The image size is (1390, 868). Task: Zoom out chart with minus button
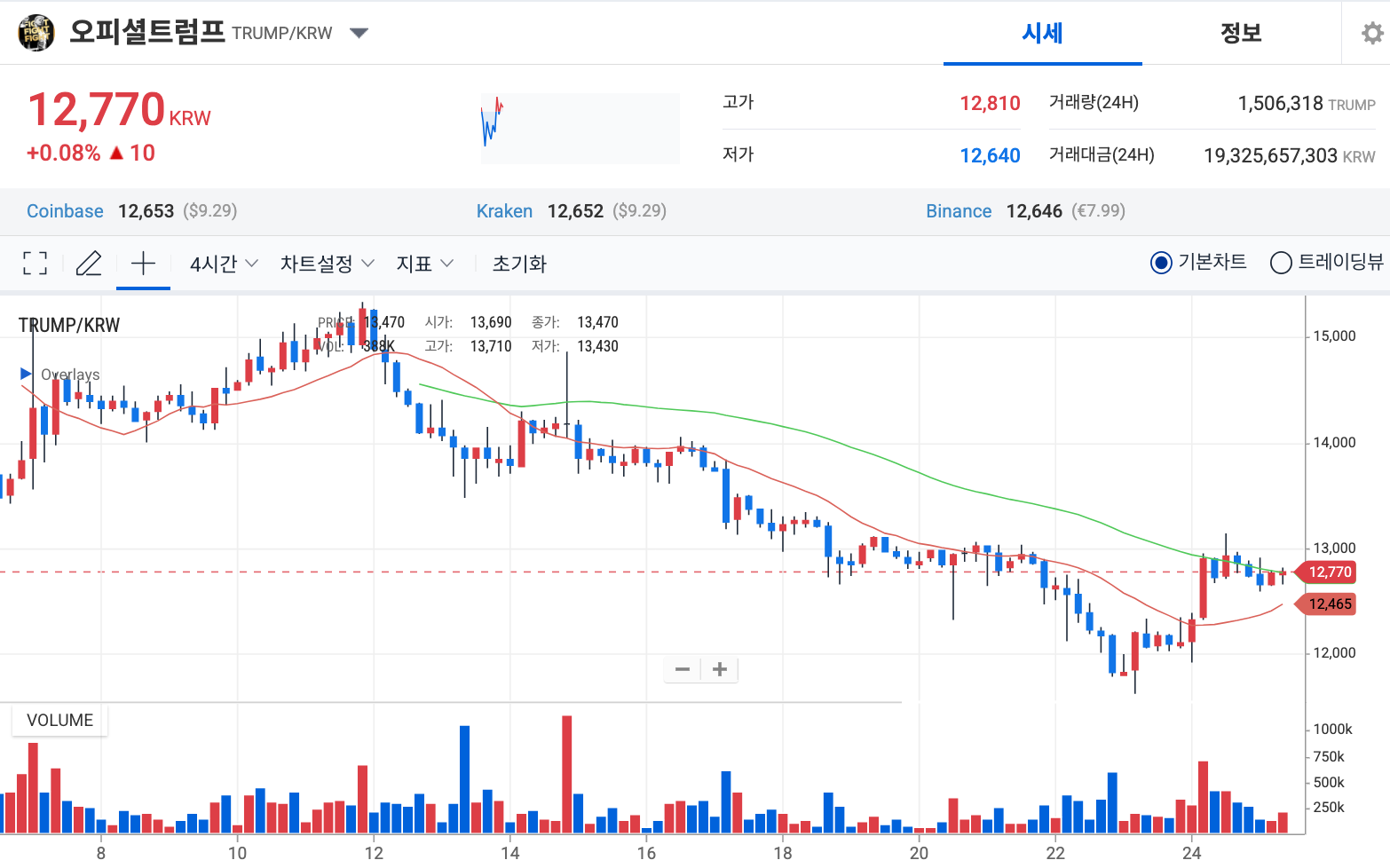pos(683,669)
